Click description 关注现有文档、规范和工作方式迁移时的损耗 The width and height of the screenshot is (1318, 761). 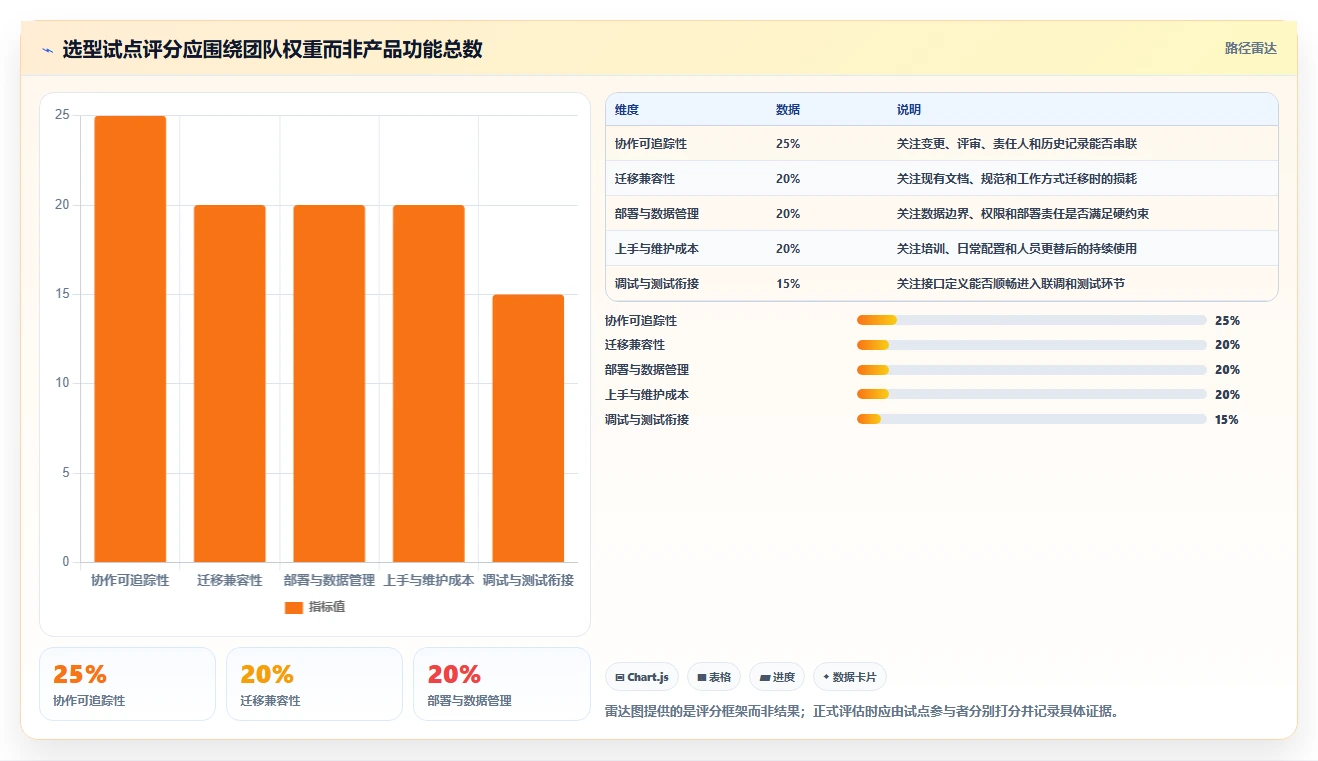click(1017, 179)
